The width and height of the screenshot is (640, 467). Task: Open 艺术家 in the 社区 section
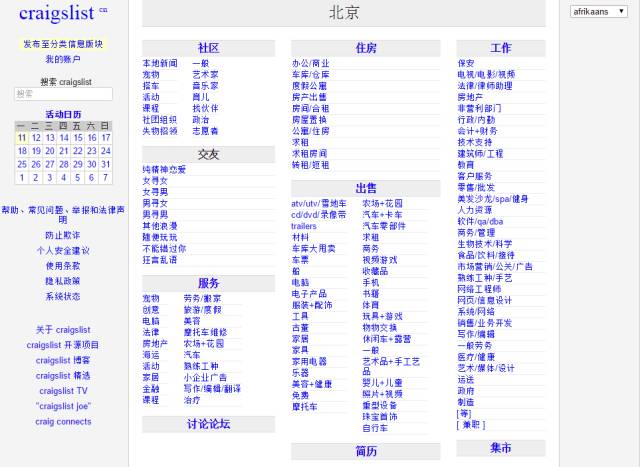[x=205, y=75]
